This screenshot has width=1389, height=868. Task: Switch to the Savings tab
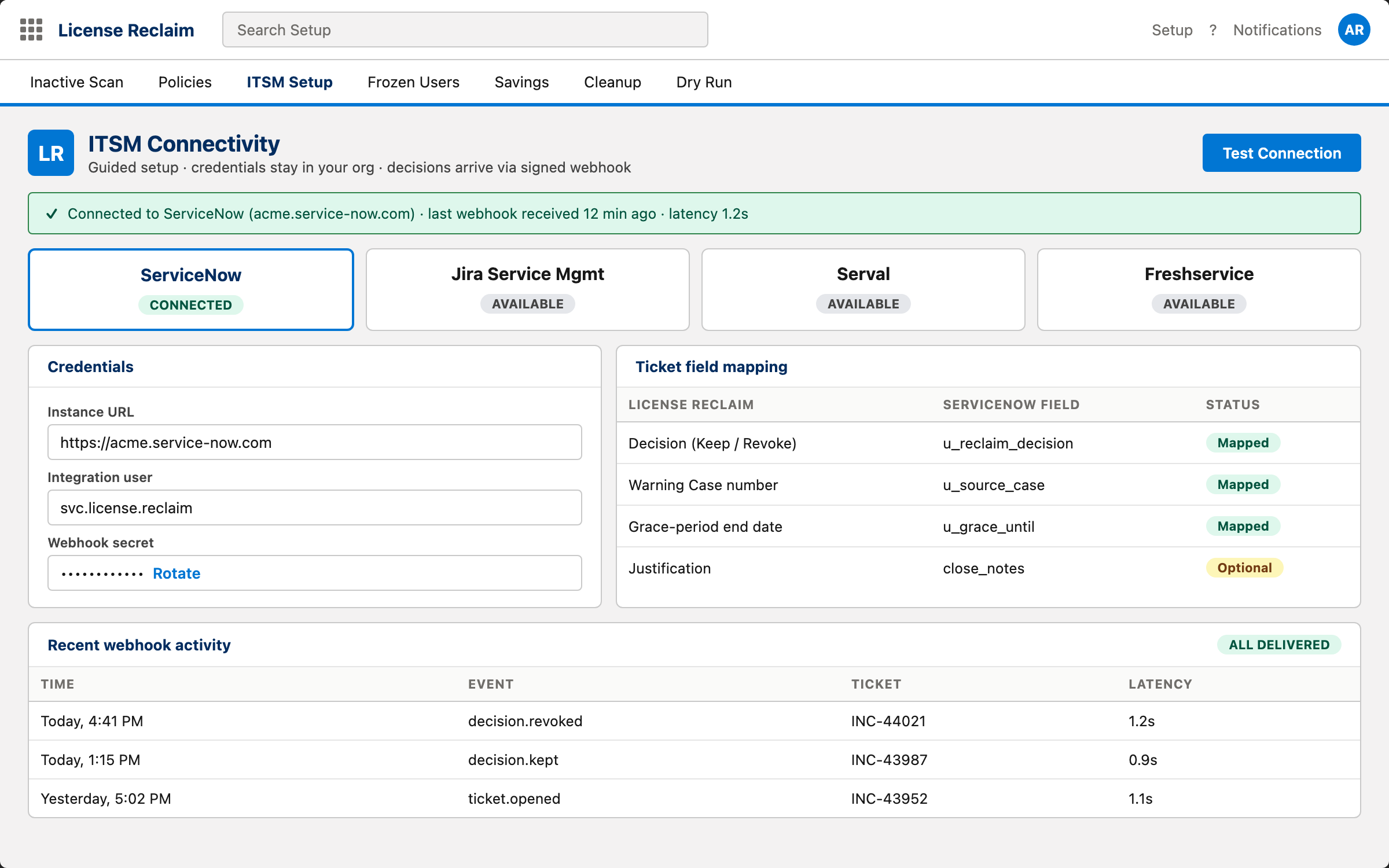(x=521, y=82)
